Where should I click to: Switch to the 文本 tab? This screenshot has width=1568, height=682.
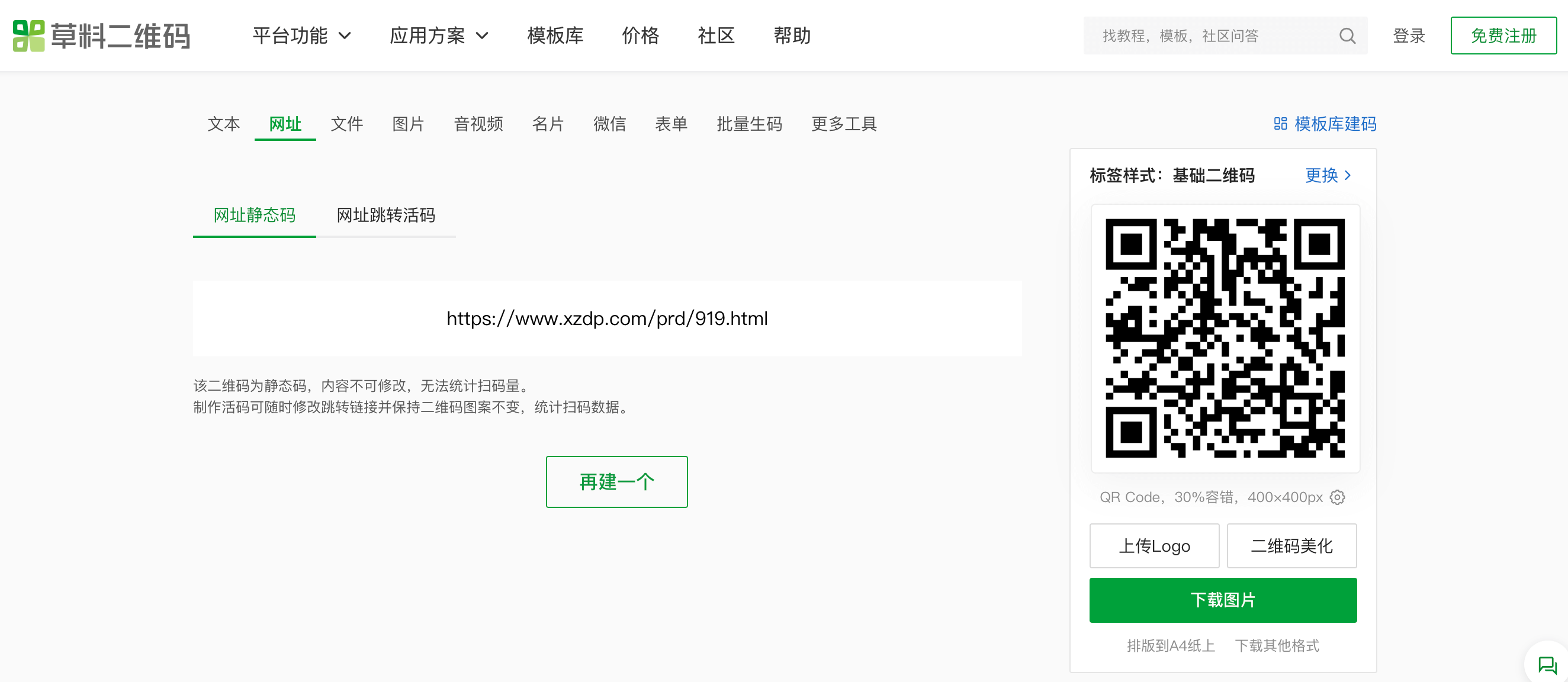click(223, 124)
